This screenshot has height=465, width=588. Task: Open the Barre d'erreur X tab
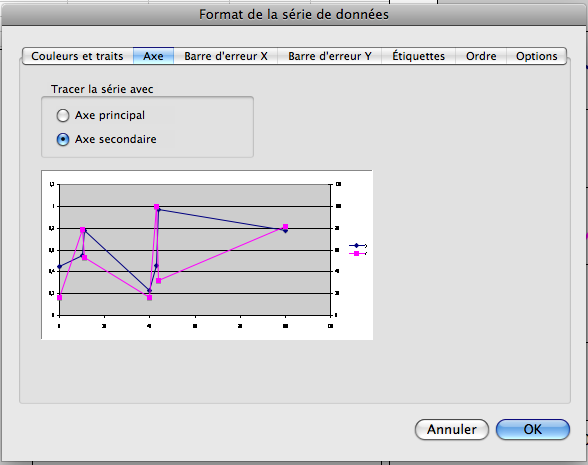[x=226, y=56]
